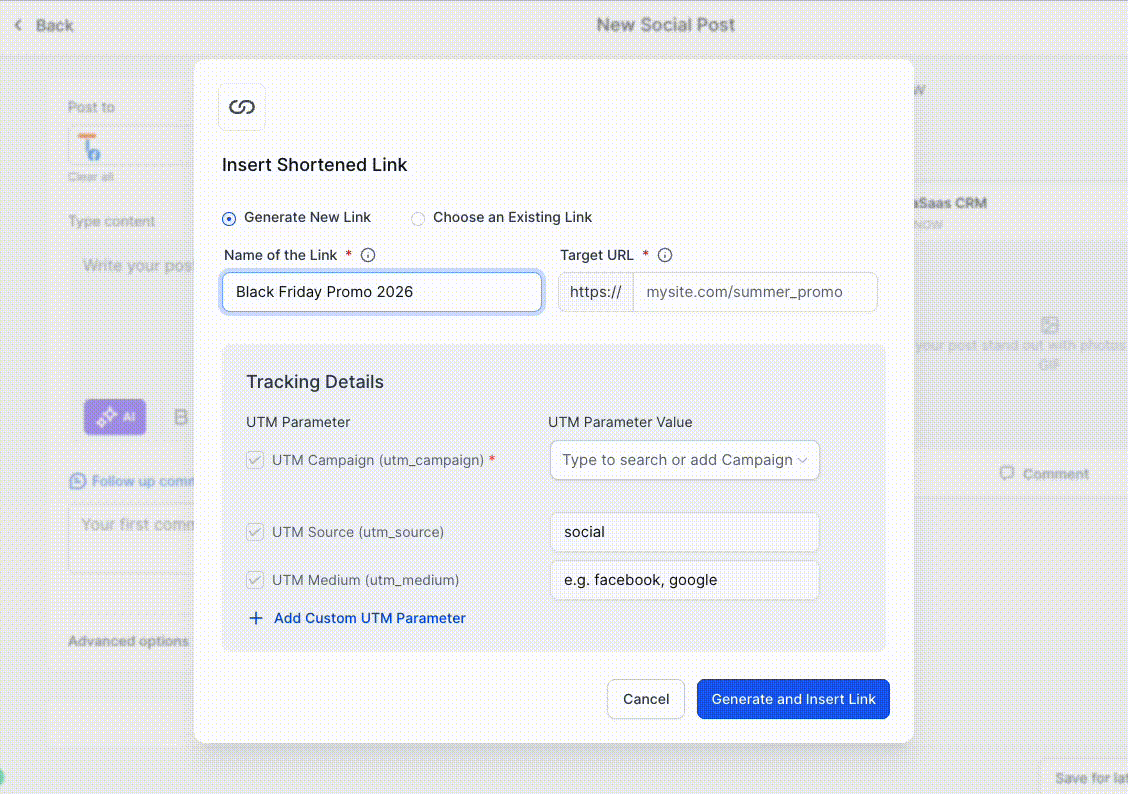1128x794 pixels.
Task: Select the Generate New Link radio button
Action: [x=229, y=219]
